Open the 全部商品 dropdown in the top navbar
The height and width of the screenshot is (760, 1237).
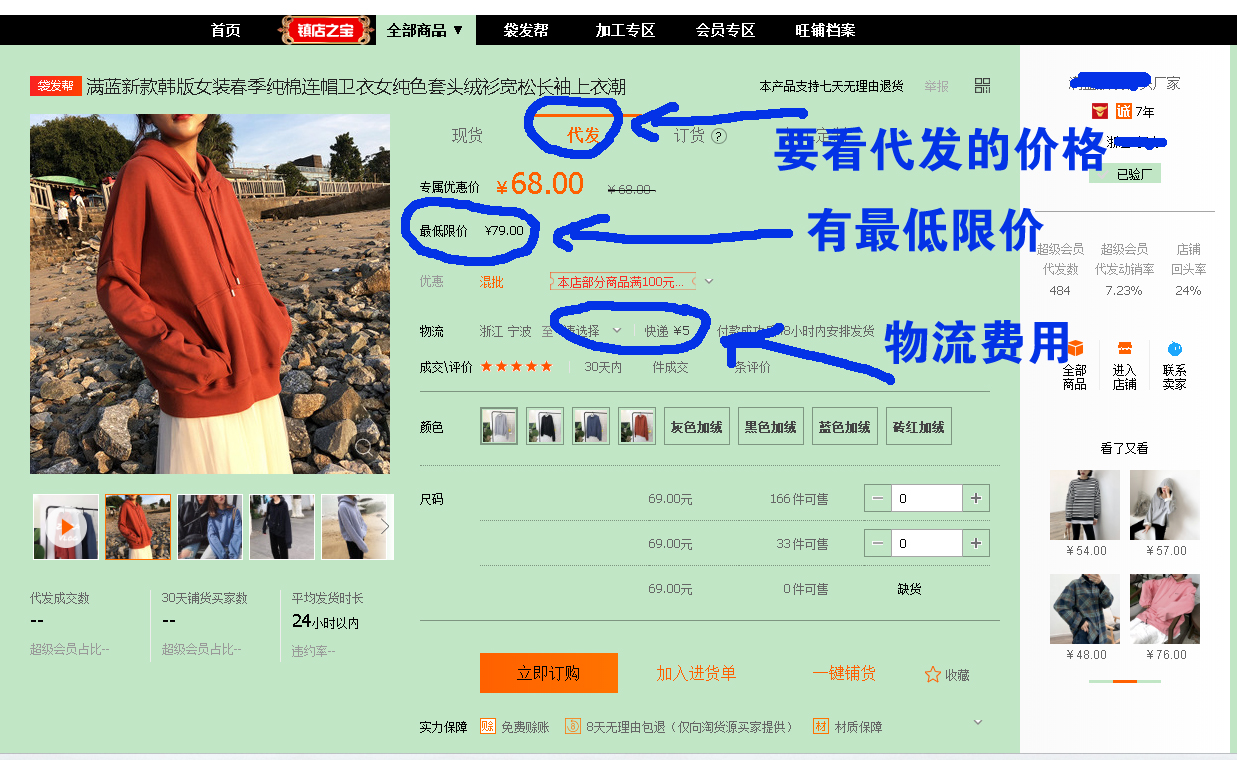421,30
